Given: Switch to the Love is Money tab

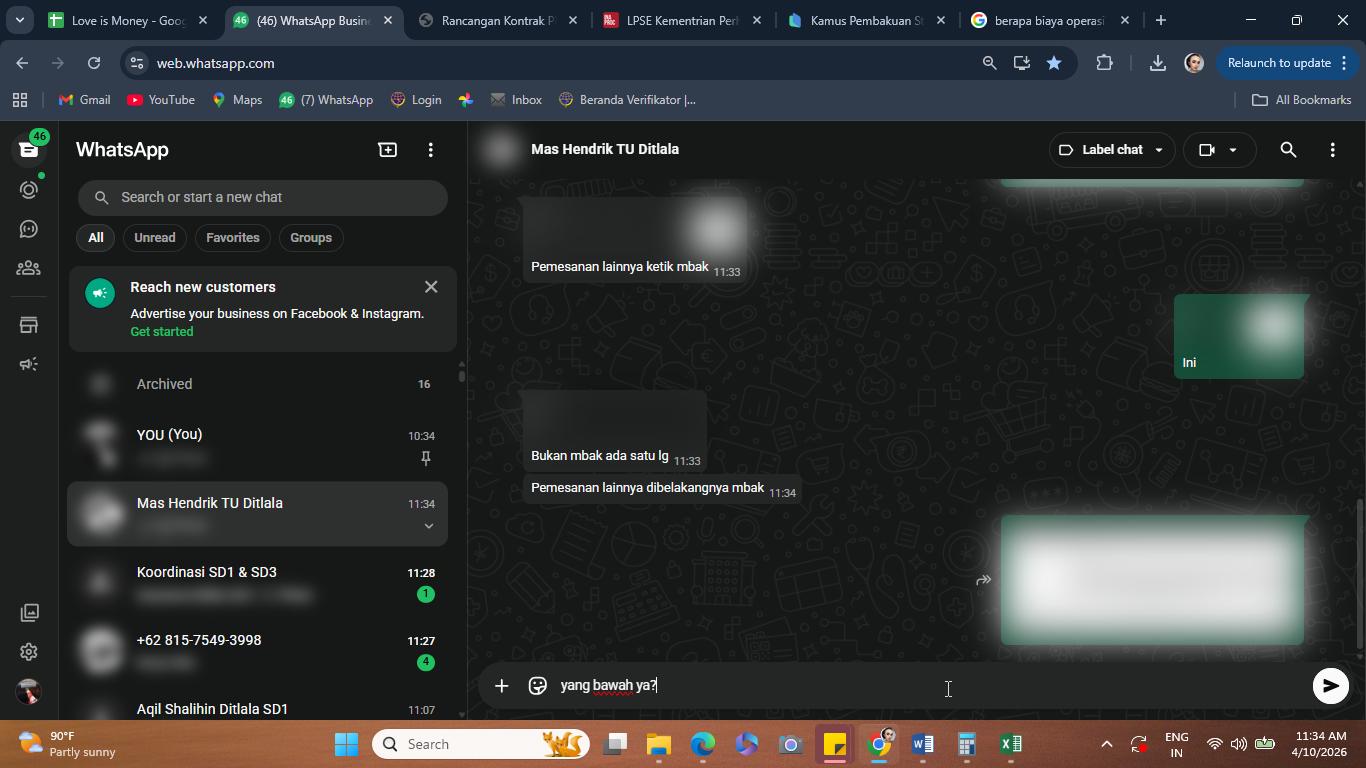Looking at the screenshot, I should click(128, 20).
